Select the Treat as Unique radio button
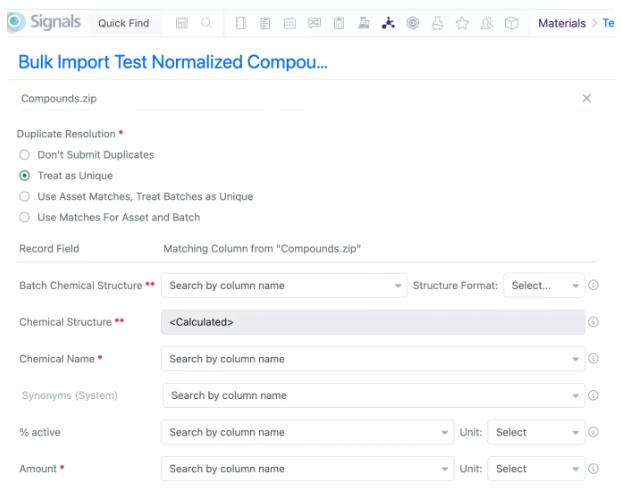 tap(25, 176)
